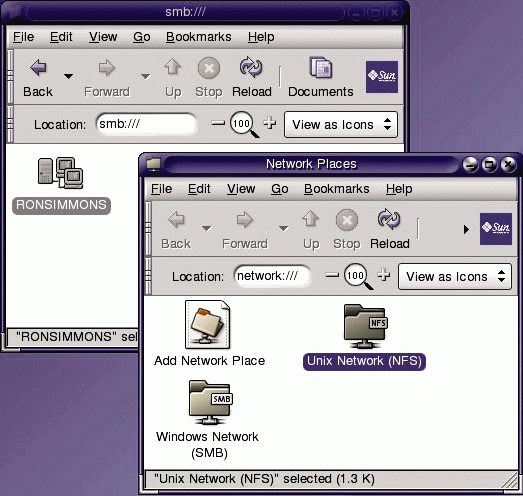Open the File menu in Network Places

point(161,189)
